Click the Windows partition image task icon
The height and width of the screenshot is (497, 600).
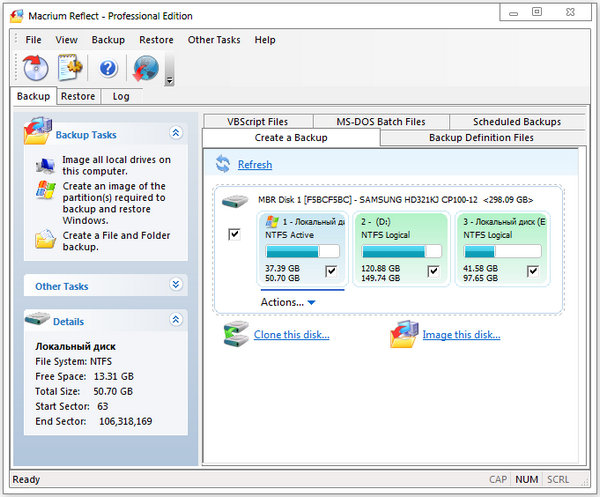pos(45,192)
